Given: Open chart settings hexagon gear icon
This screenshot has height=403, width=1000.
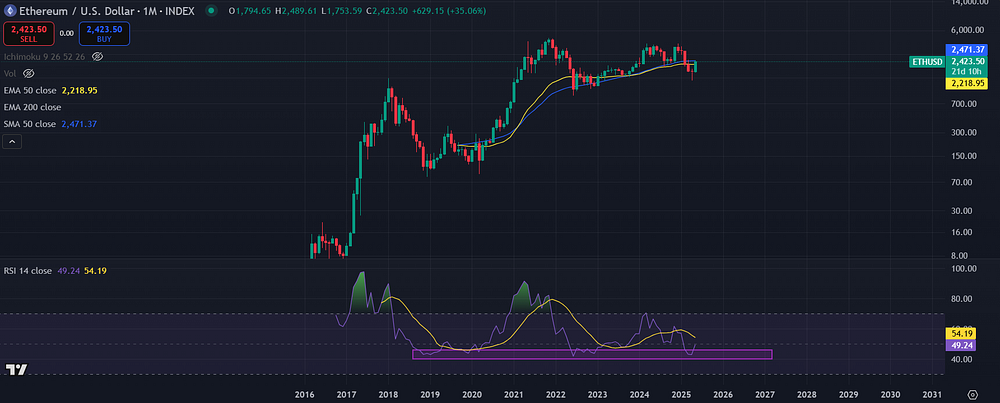Looking at the screenshot, I should (x=973, y=395).
